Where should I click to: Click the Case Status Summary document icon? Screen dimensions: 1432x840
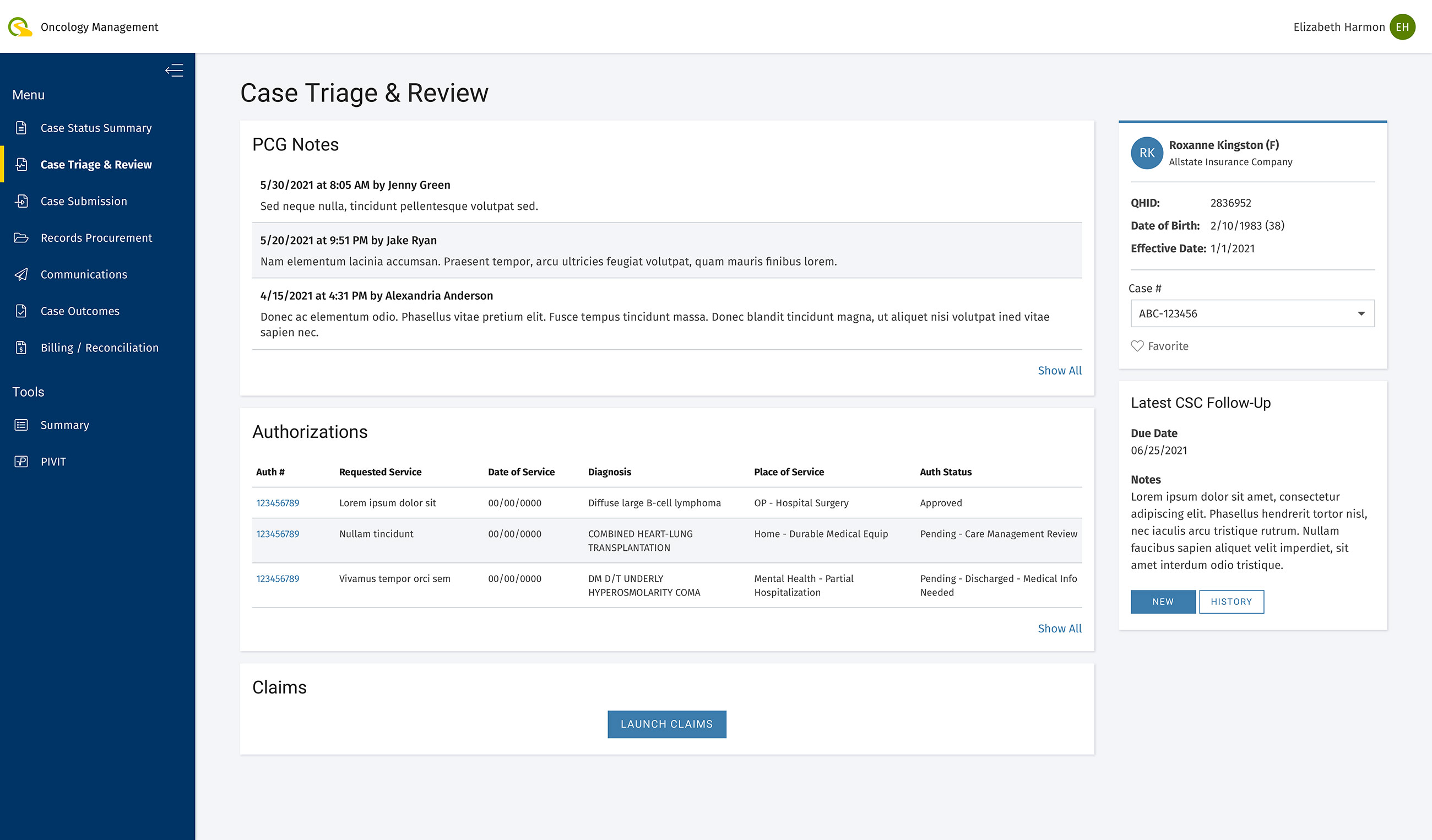21,128
